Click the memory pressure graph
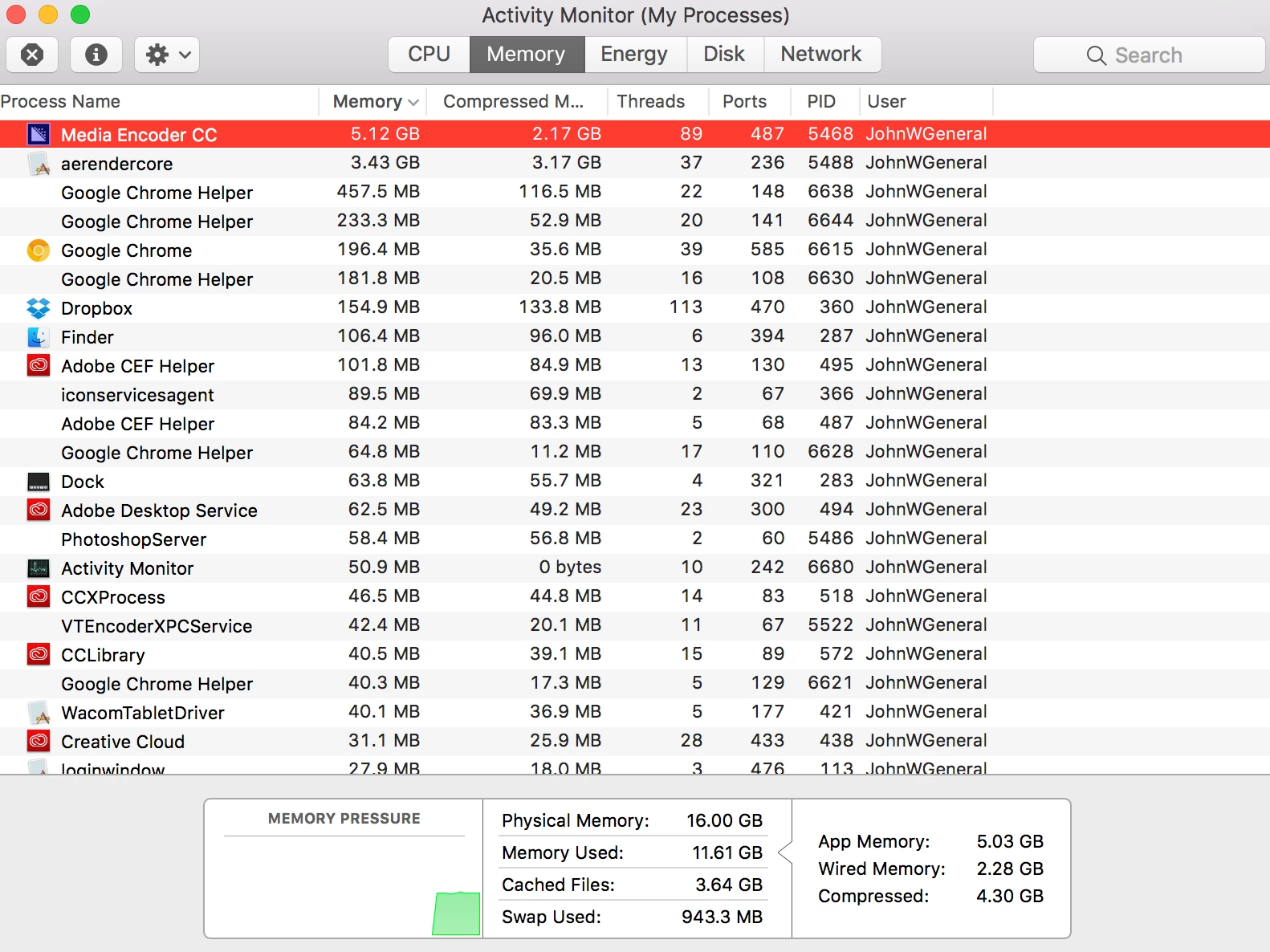This screenshot has height=952, width=1270. (x=344, y=885)
